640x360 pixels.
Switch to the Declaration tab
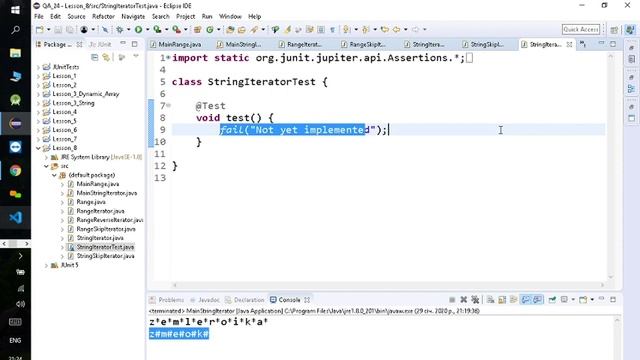(x=245, y=300)
